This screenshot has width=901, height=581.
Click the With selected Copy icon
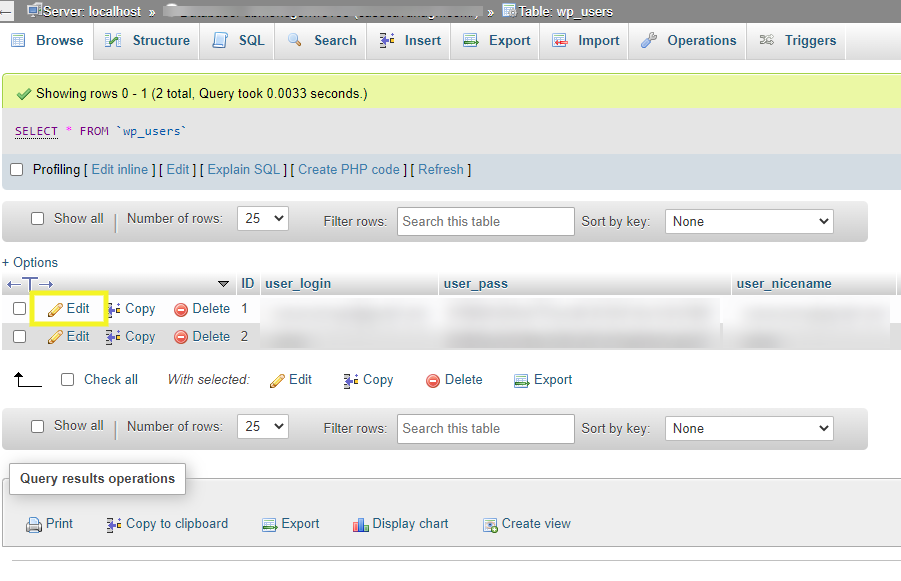(351, 380)
